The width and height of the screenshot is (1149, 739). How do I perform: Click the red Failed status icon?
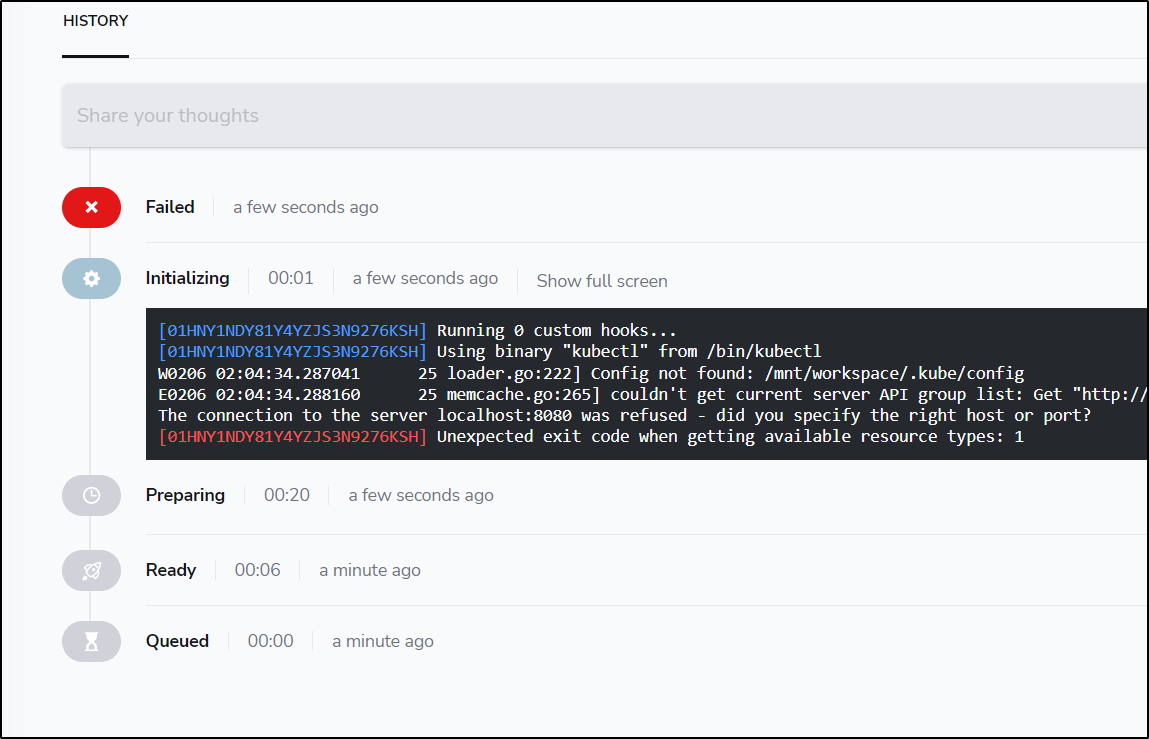[92, 207]
